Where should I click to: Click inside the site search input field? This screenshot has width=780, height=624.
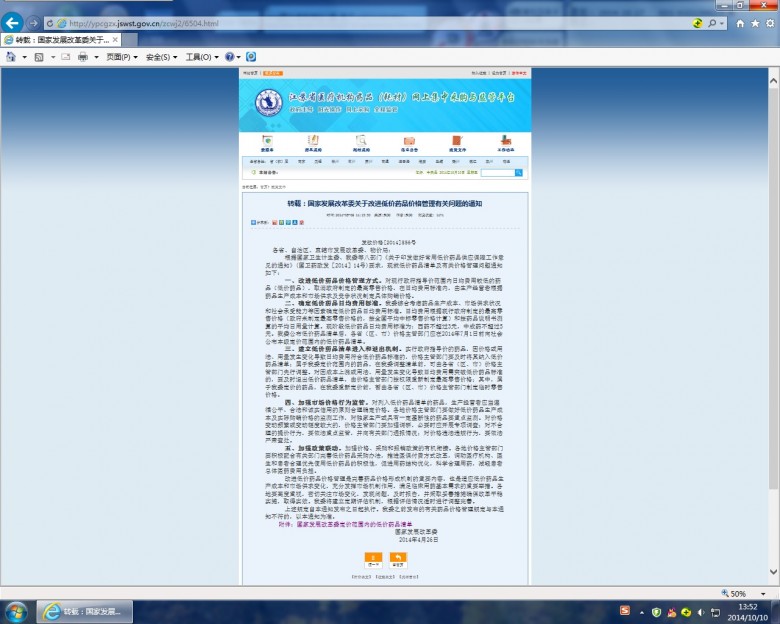pyautogui.click(x=501, y=173)
